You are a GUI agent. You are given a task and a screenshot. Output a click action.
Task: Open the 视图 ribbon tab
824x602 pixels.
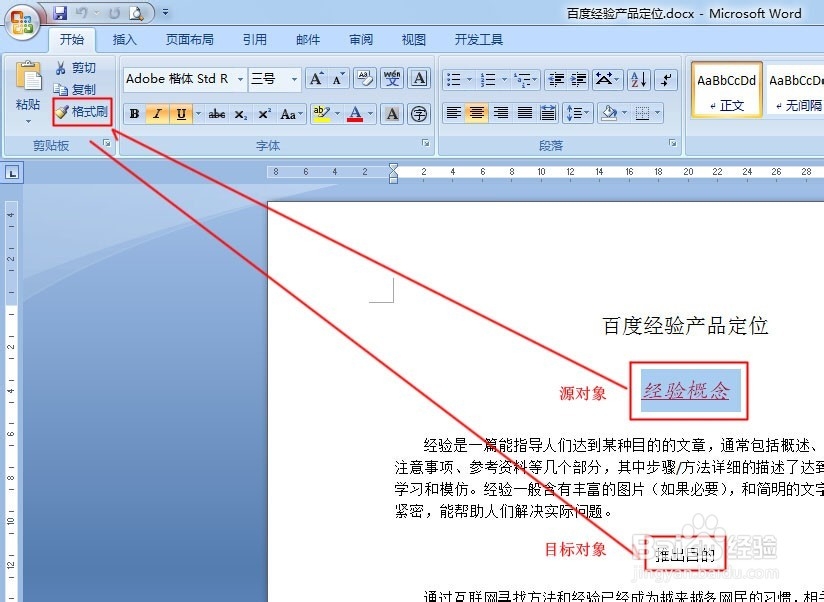[414, 39]
